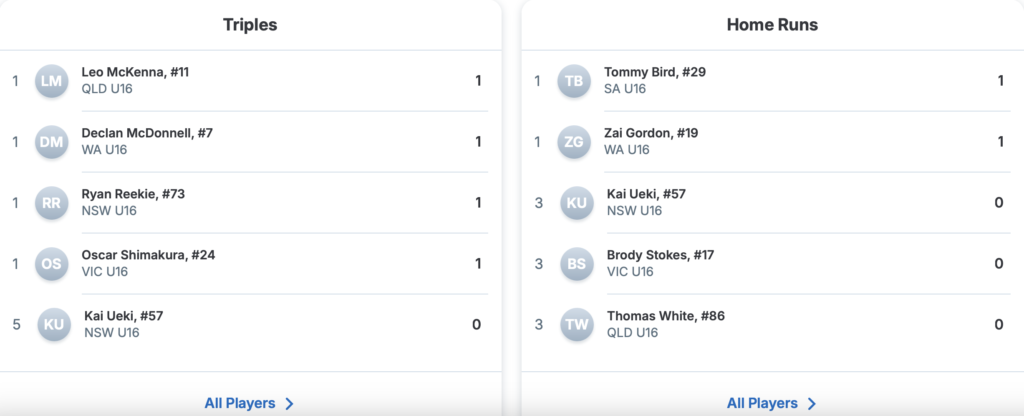Open Oscar Shimakura, #24 player name
1024x416 pixels.
[148, 255]
